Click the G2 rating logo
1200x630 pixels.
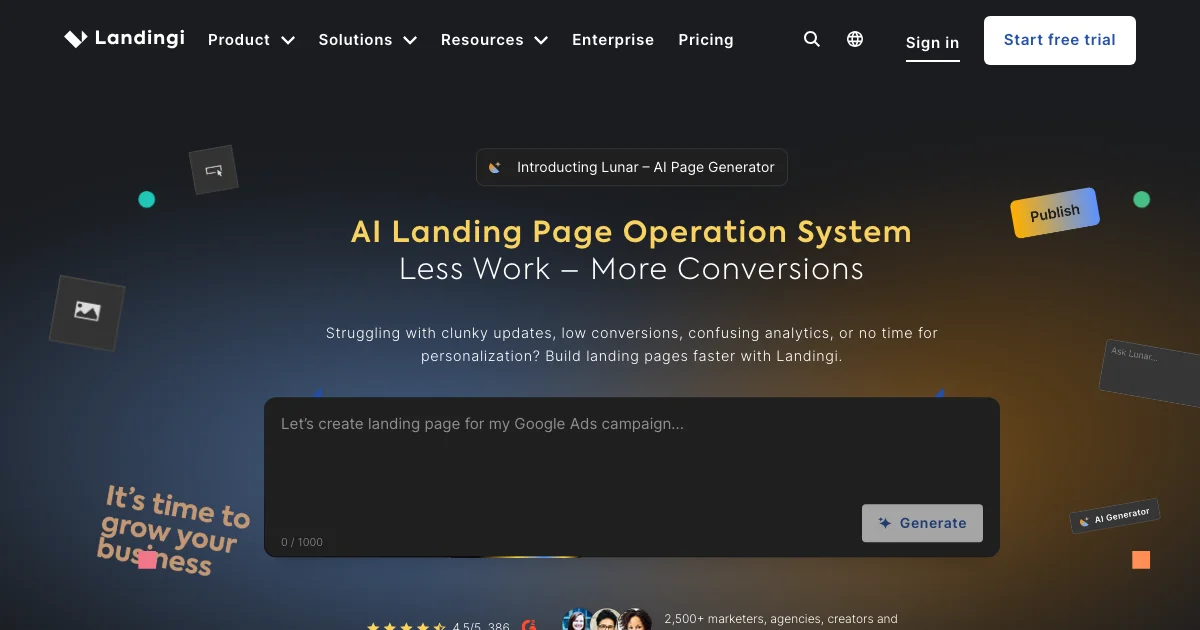click(x=529, y=625)
